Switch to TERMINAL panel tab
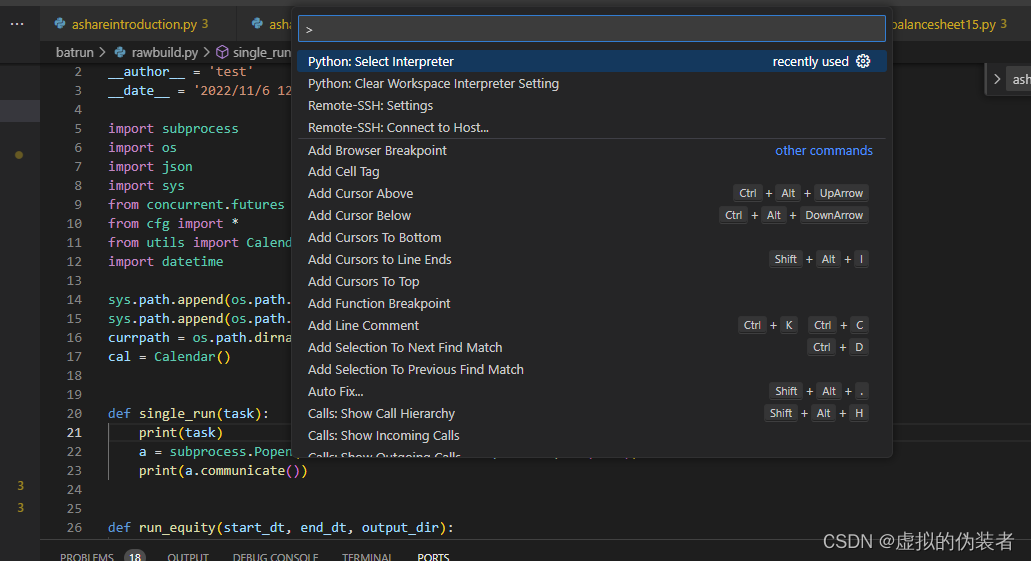 tap(366, 556)
